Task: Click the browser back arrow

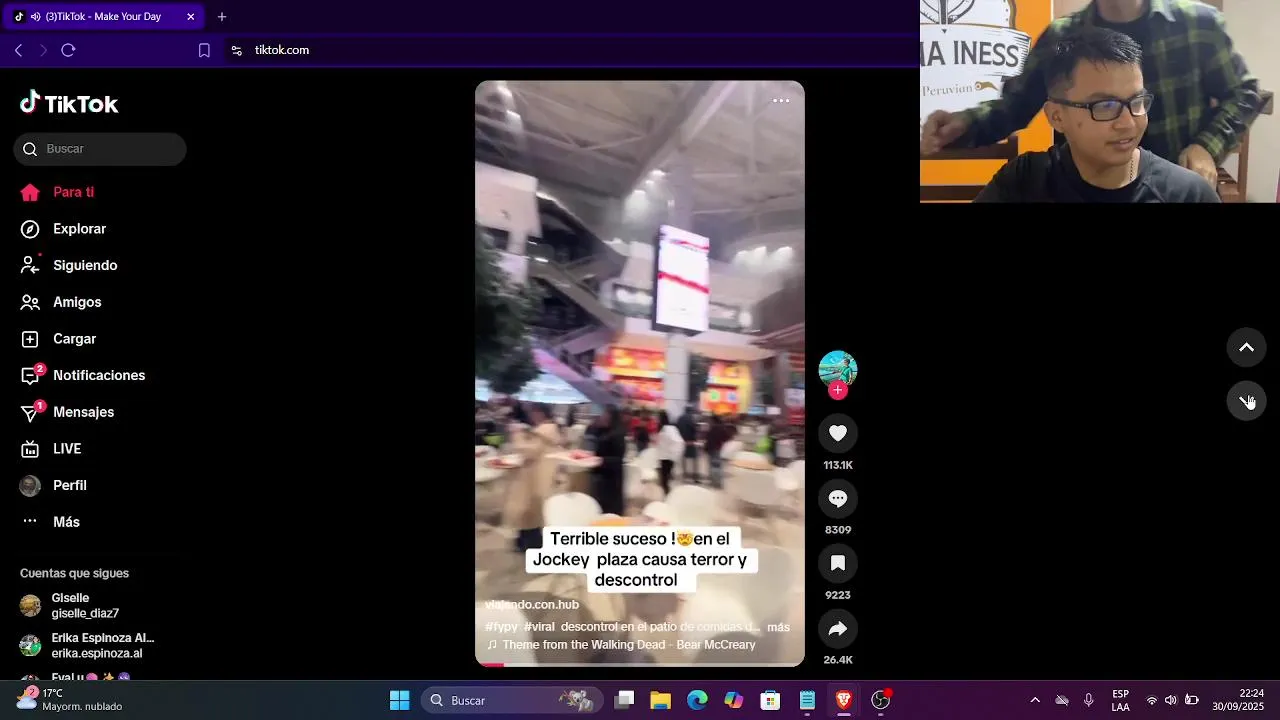Action: click(x=18, y=50)
